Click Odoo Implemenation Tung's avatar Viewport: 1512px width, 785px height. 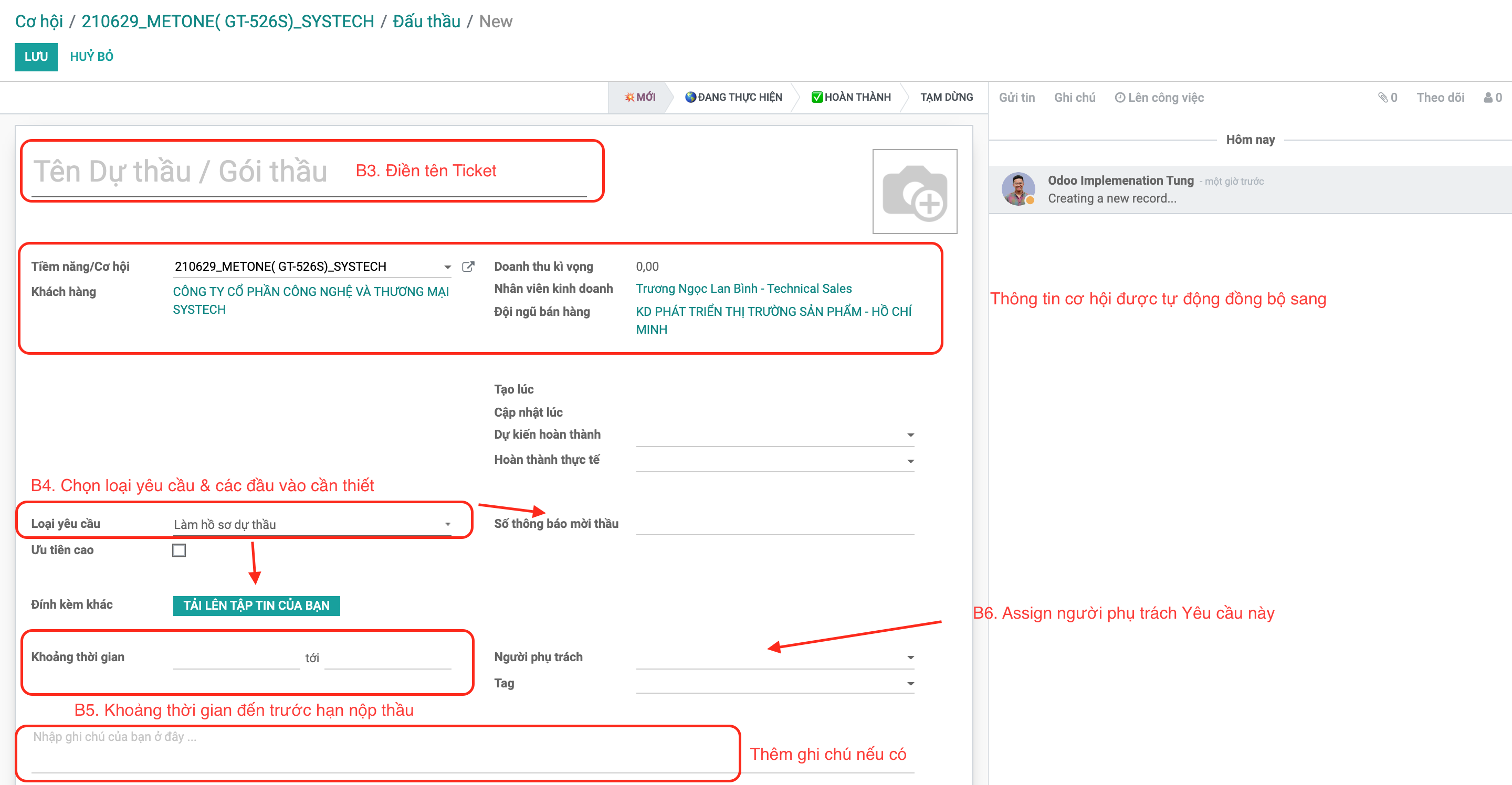click(1018, 189)
